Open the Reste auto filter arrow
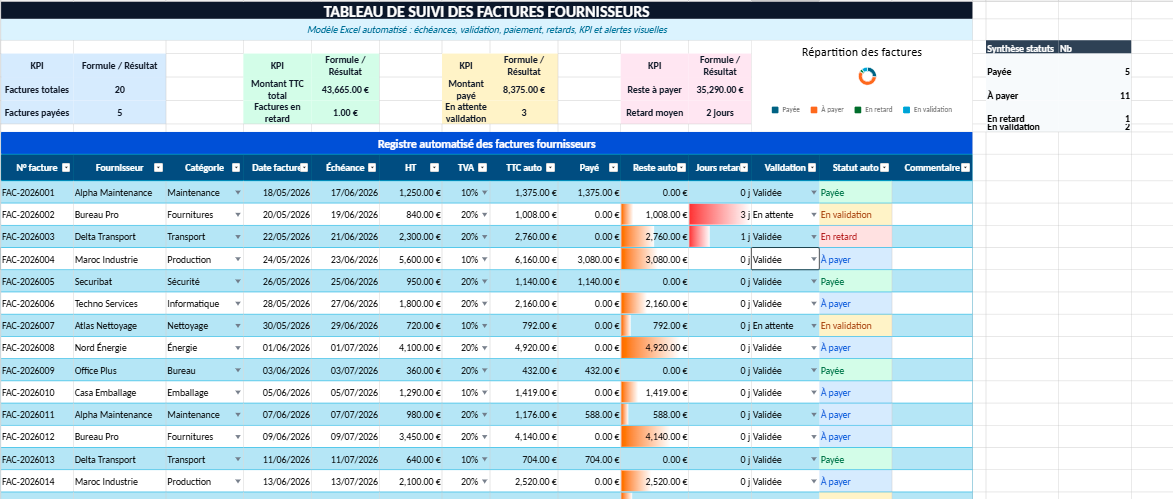1173x499 pixels. pyautogui.click(x=682, y=168)
